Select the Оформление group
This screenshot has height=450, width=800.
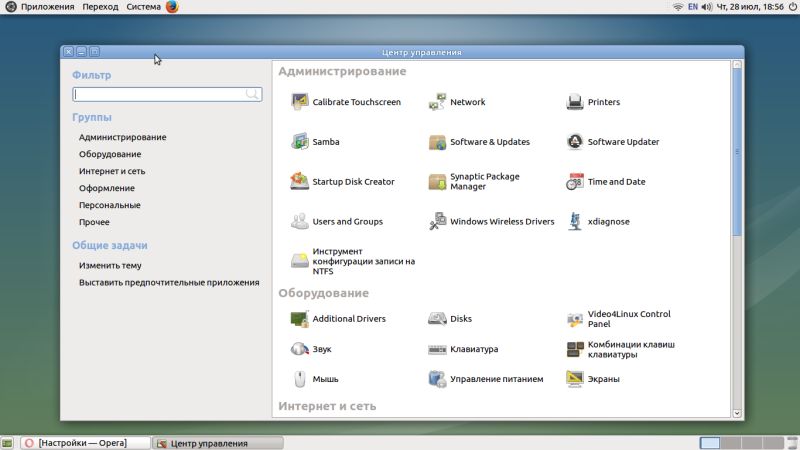[107, 188]
